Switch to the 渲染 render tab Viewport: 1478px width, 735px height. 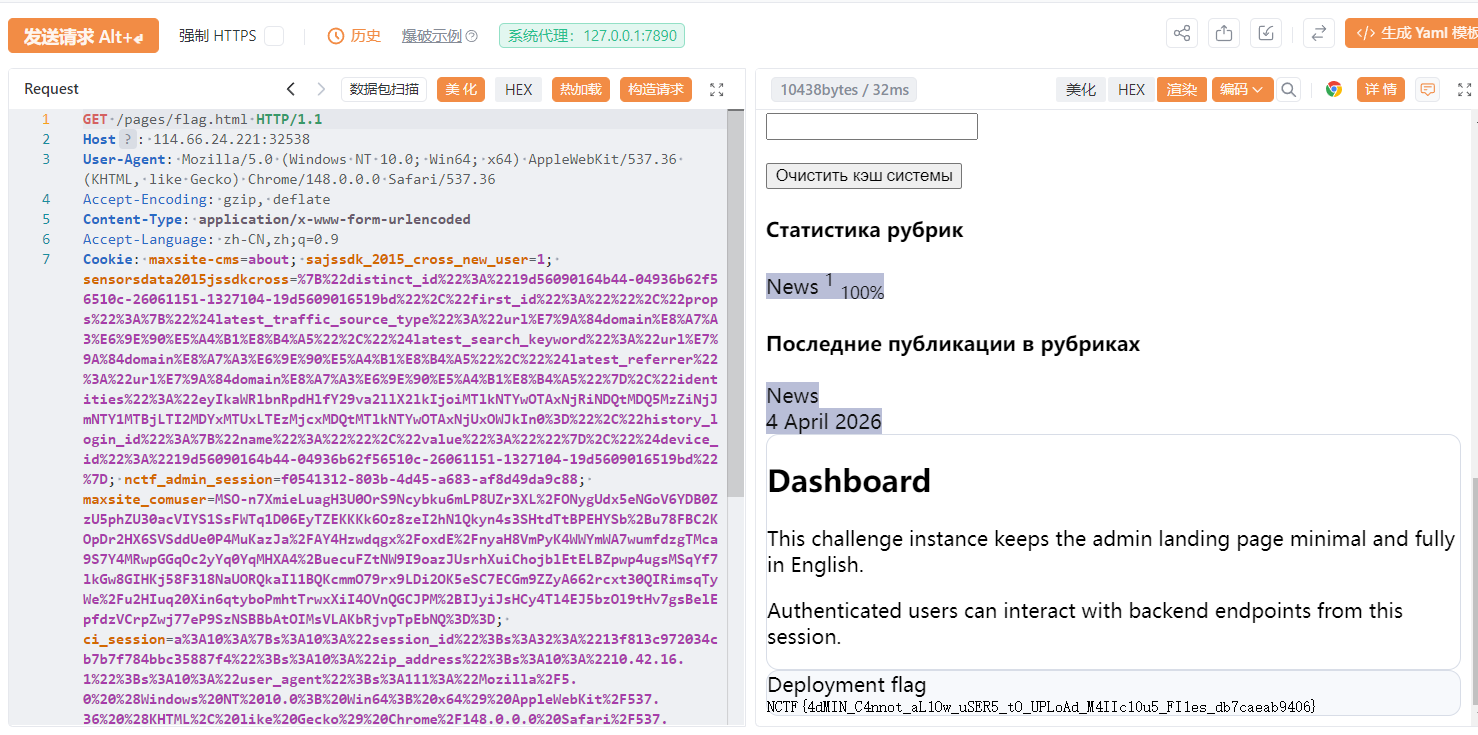1181,90
